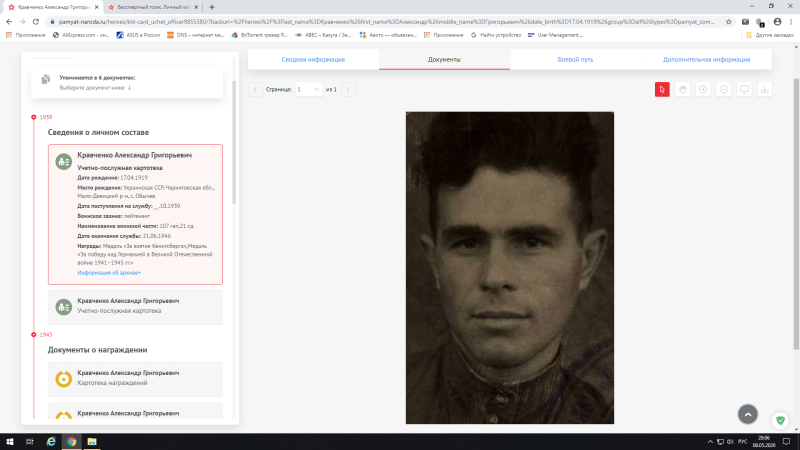Open fullscreen view of the document
800x450 pixels.
[x=744, y=89]
